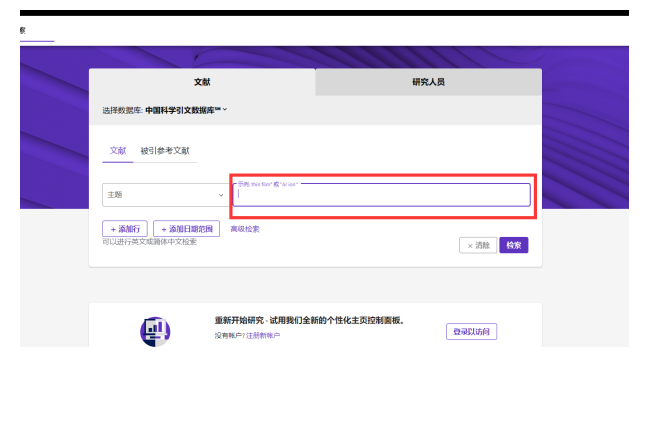The image size is (659, 440).
Task: Open the 被引参考文献 sub-tab
Action: coord(165,150)
